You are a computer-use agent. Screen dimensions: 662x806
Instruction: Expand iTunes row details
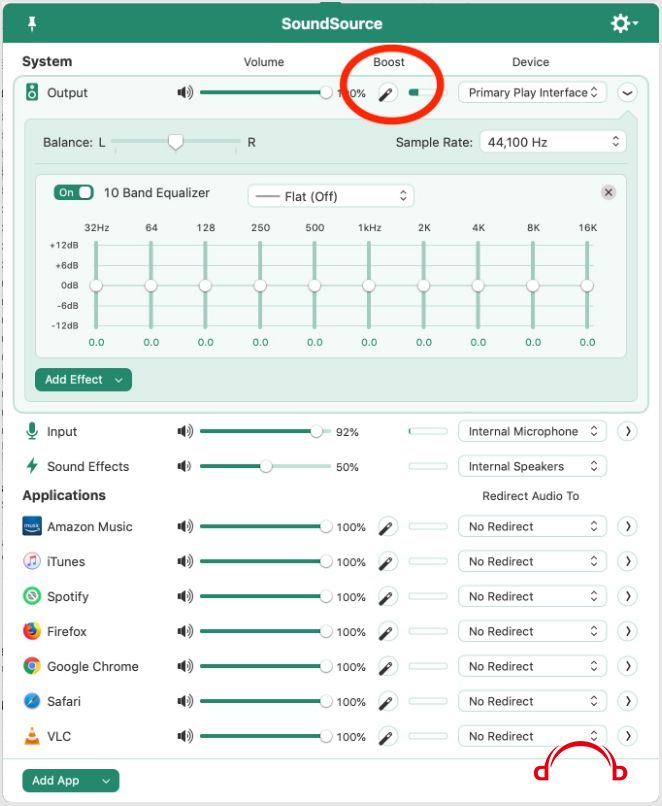[628, 561]
